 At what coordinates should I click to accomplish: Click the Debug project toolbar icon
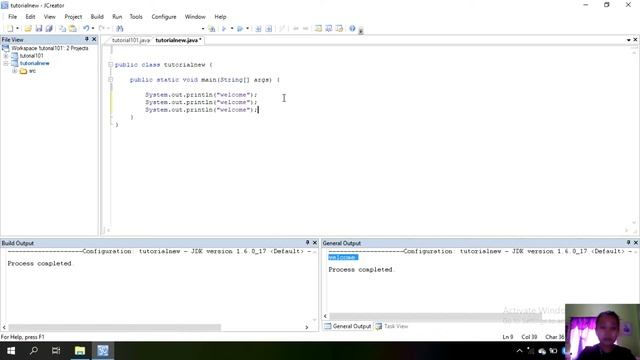[240, 29]
